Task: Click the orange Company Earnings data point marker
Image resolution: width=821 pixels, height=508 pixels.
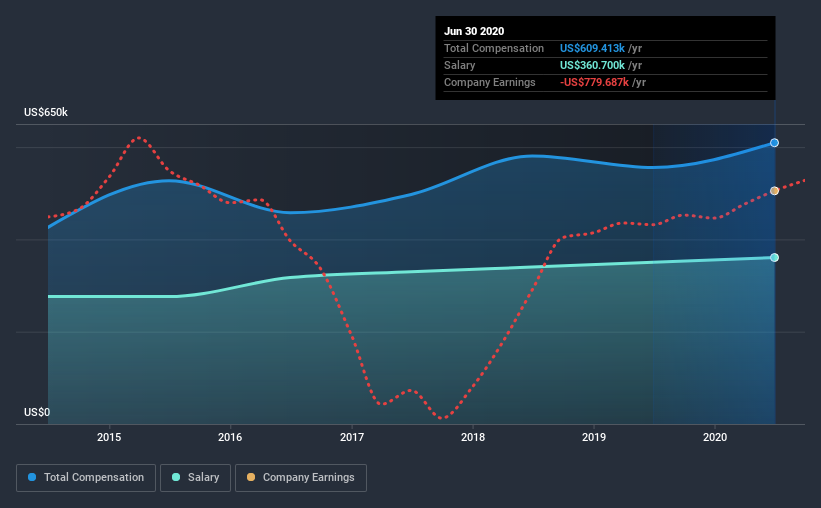Action: click(x=774, y=191)
